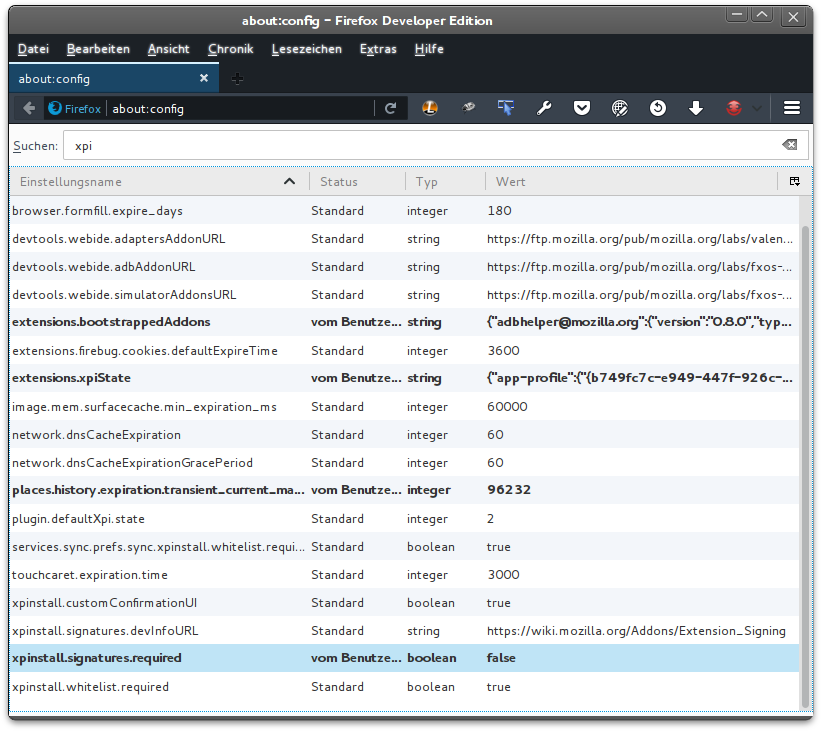Screen dimensions: 821x731
Task: Open a new tab with plus button
Action: [x=237, y=79]
